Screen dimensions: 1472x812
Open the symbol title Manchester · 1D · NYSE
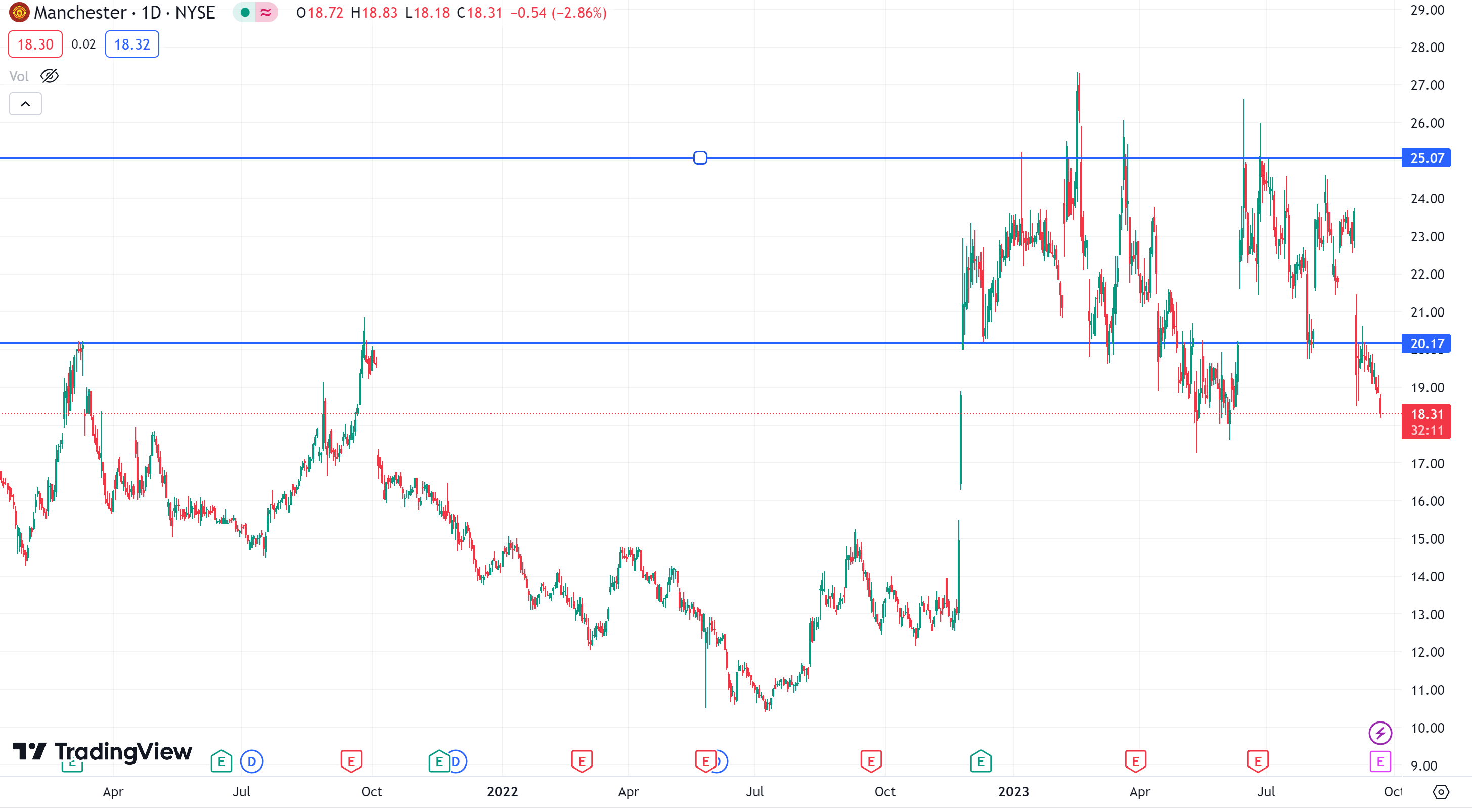[124, 13]
